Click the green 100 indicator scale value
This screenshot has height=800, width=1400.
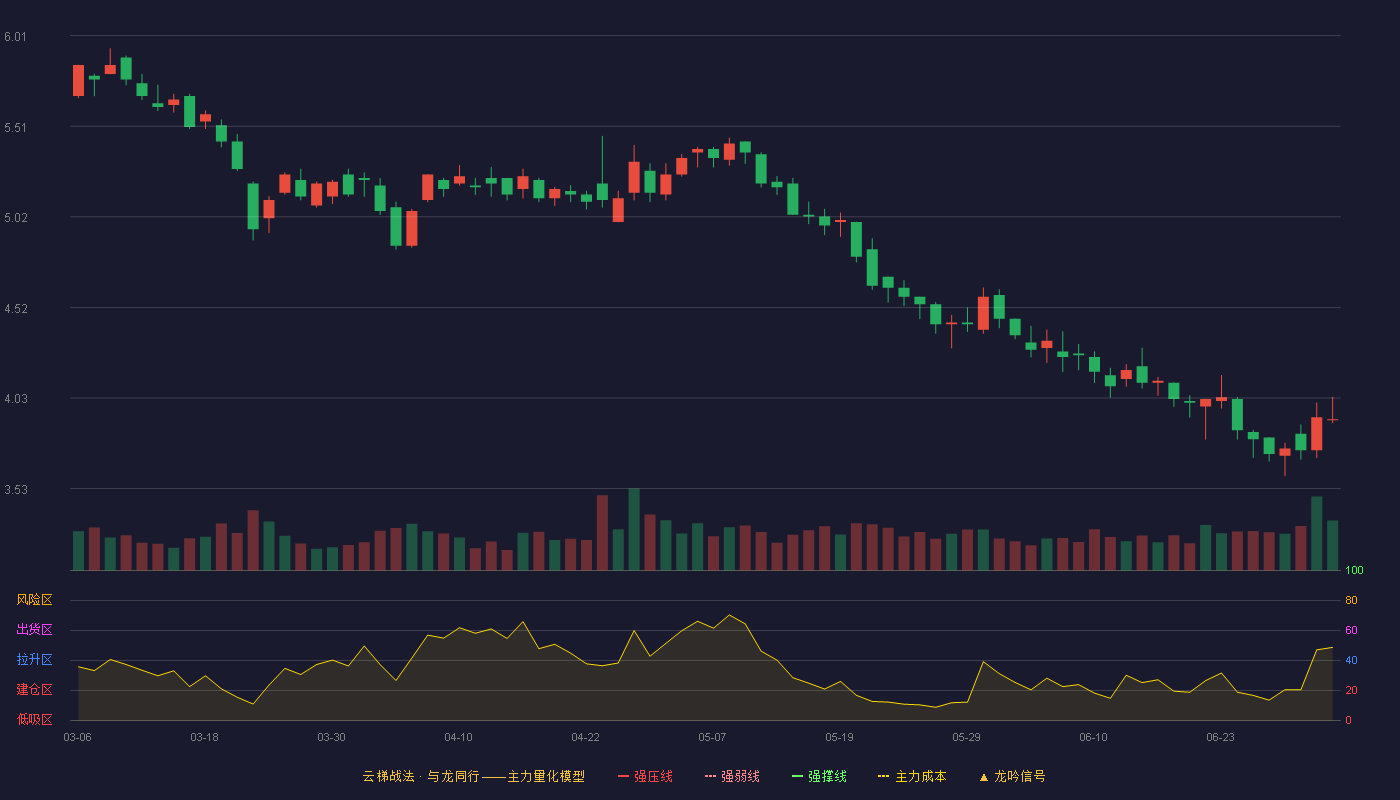tap(1354, 571)
